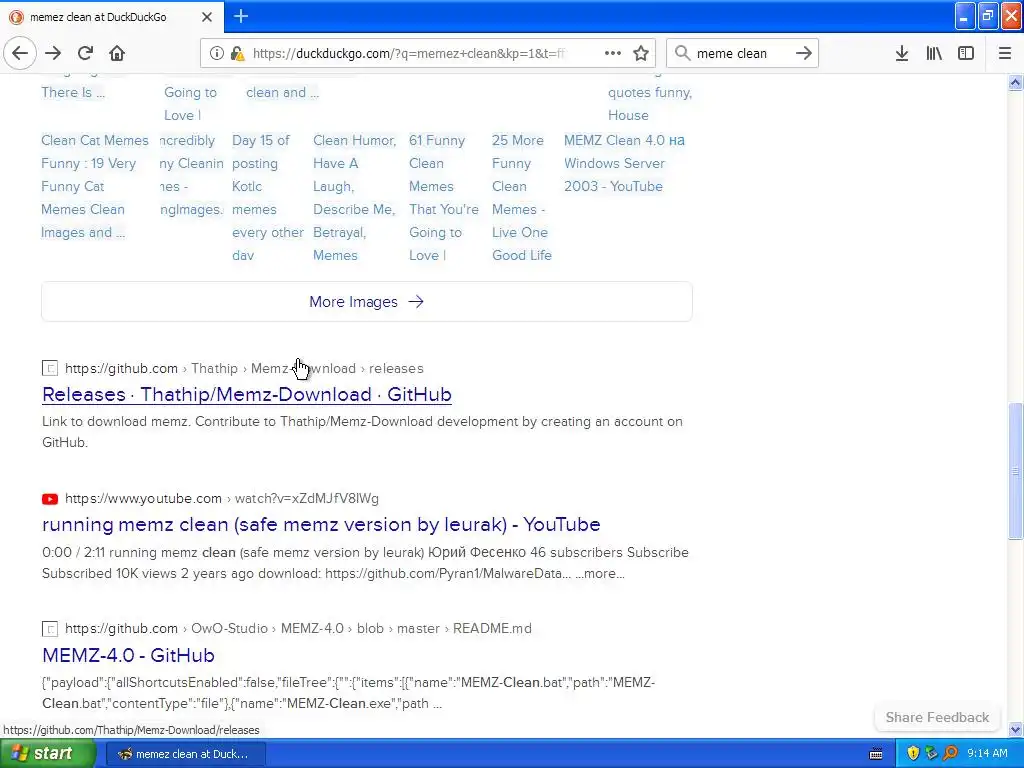The image size is (1024, 768).
Task: Open Day 15 of posting Kotlc memes caption
Action: tap(268, 198)
